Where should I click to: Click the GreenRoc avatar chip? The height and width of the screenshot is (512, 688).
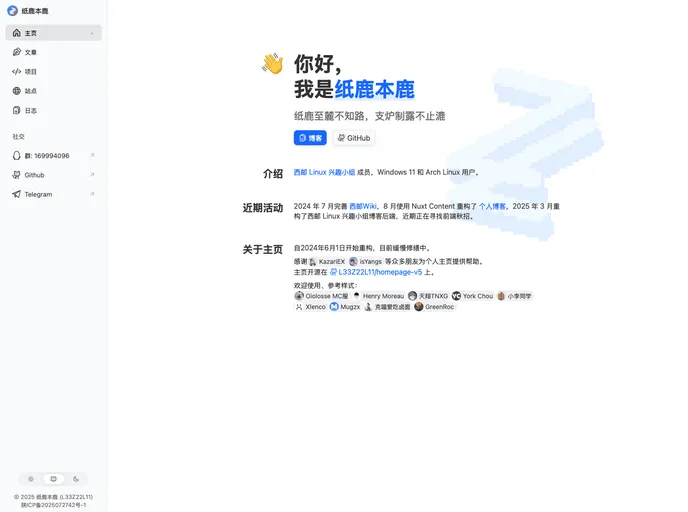tap(434, 307)
